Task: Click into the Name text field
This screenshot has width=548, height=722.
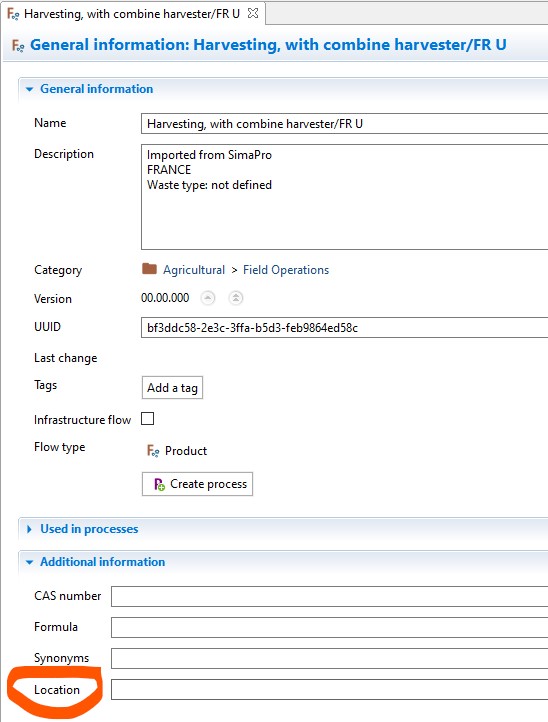Action: point(344,124)
